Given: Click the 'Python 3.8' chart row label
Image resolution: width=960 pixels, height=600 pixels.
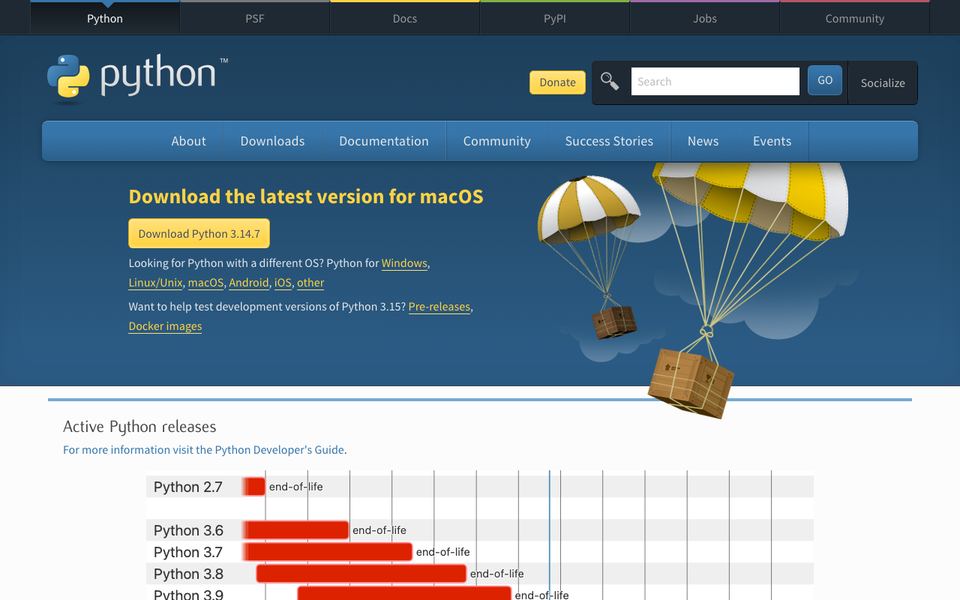Looking at the screenshot, I should pos(189,574).
